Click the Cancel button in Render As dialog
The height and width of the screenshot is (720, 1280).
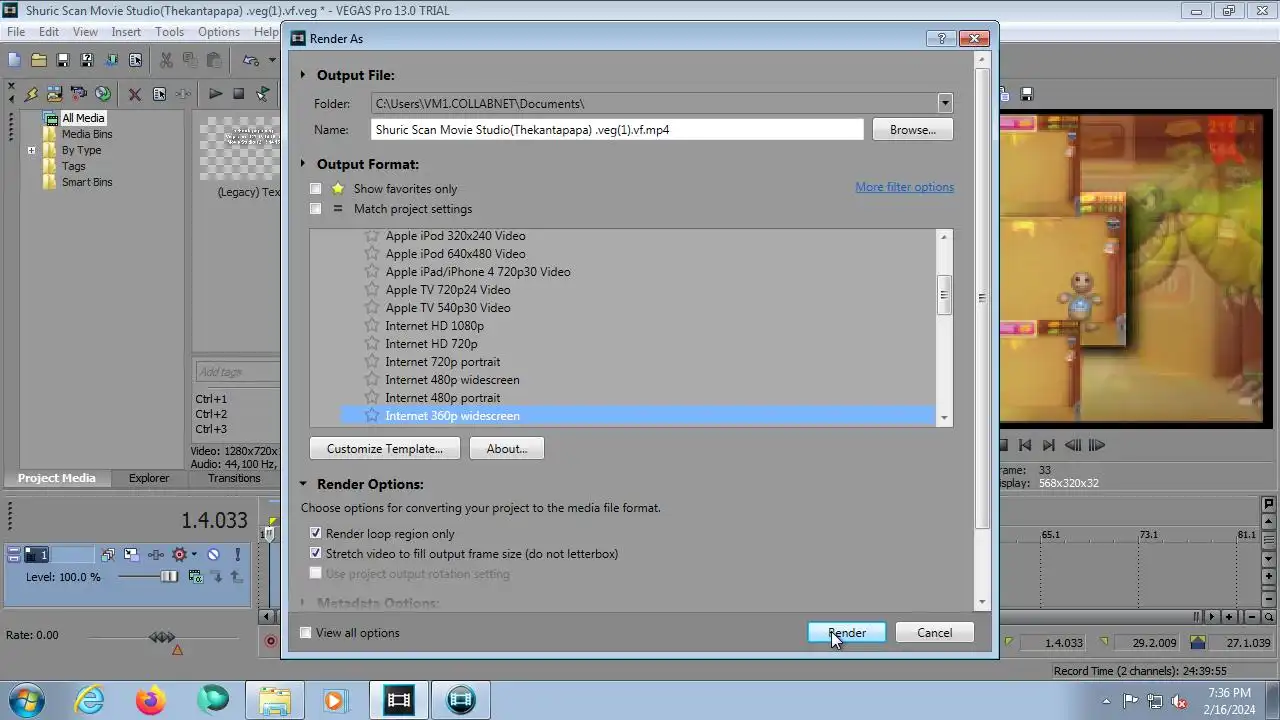[x=935, y=633]
